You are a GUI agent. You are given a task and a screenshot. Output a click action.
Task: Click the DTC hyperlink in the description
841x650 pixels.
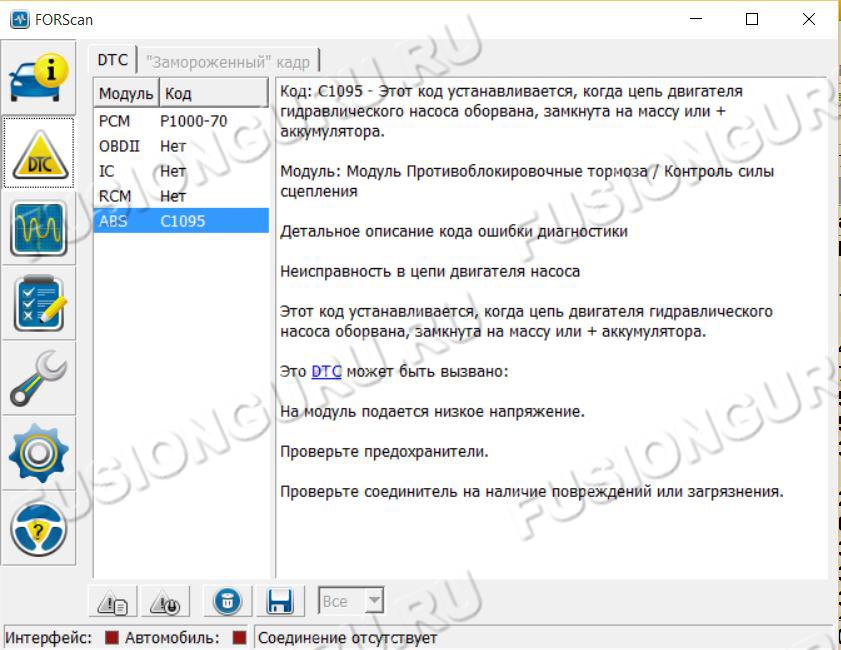point(326,371)
